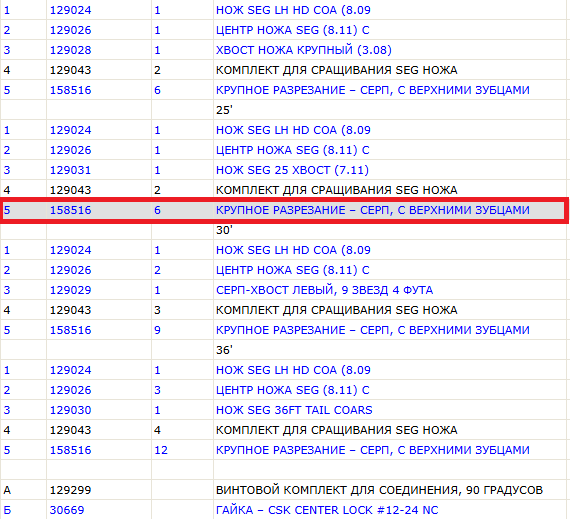Click КОМПЛЕКТ ДЛЯ СРАЩИВАНИЯ row with quantity 4
This screenshot has width=570, height=519.
[284, 430]
